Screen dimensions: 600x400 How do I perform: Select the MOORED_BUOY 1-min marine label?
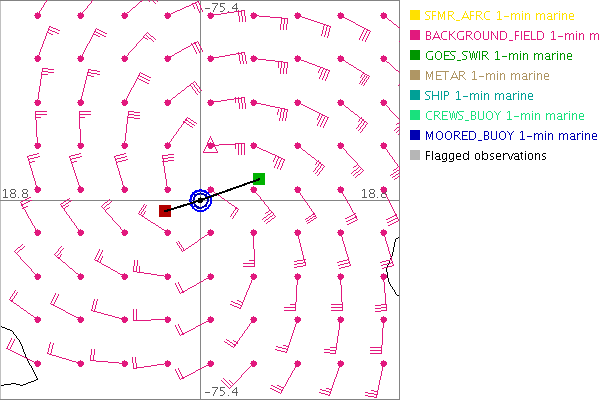[x=510, y=135]
